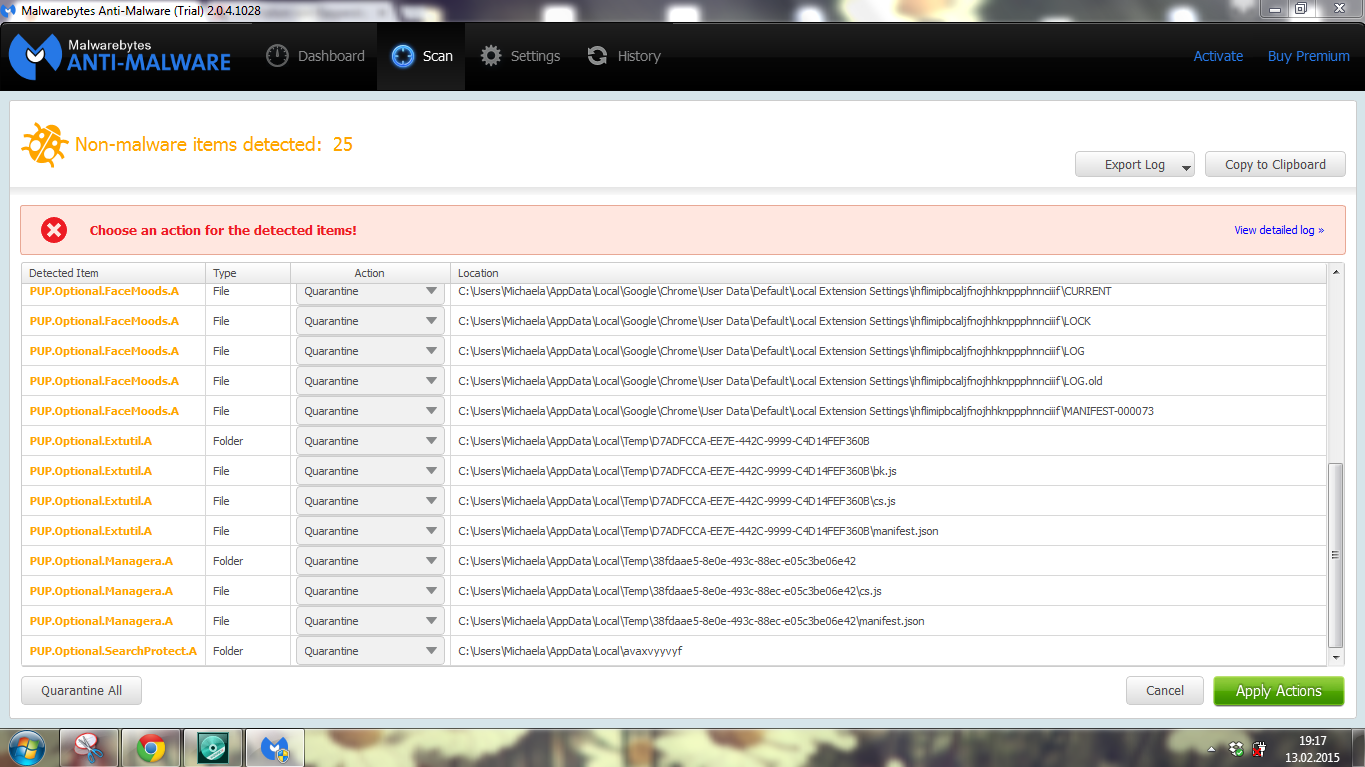The image size is (1365, 767).
Task: Select the History refresh-arrow icon
Action: (x=597, y=56)
